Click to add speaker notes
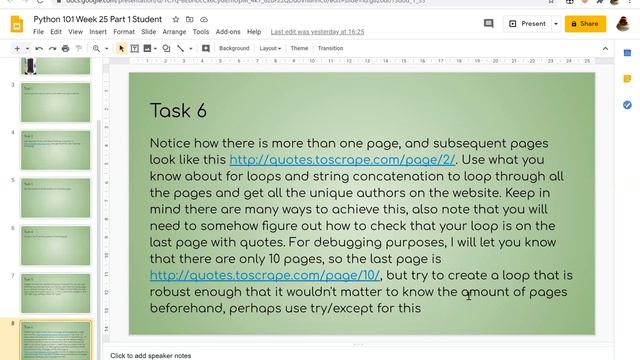Viewport: 640px width, 360px height. pos(151,356)
